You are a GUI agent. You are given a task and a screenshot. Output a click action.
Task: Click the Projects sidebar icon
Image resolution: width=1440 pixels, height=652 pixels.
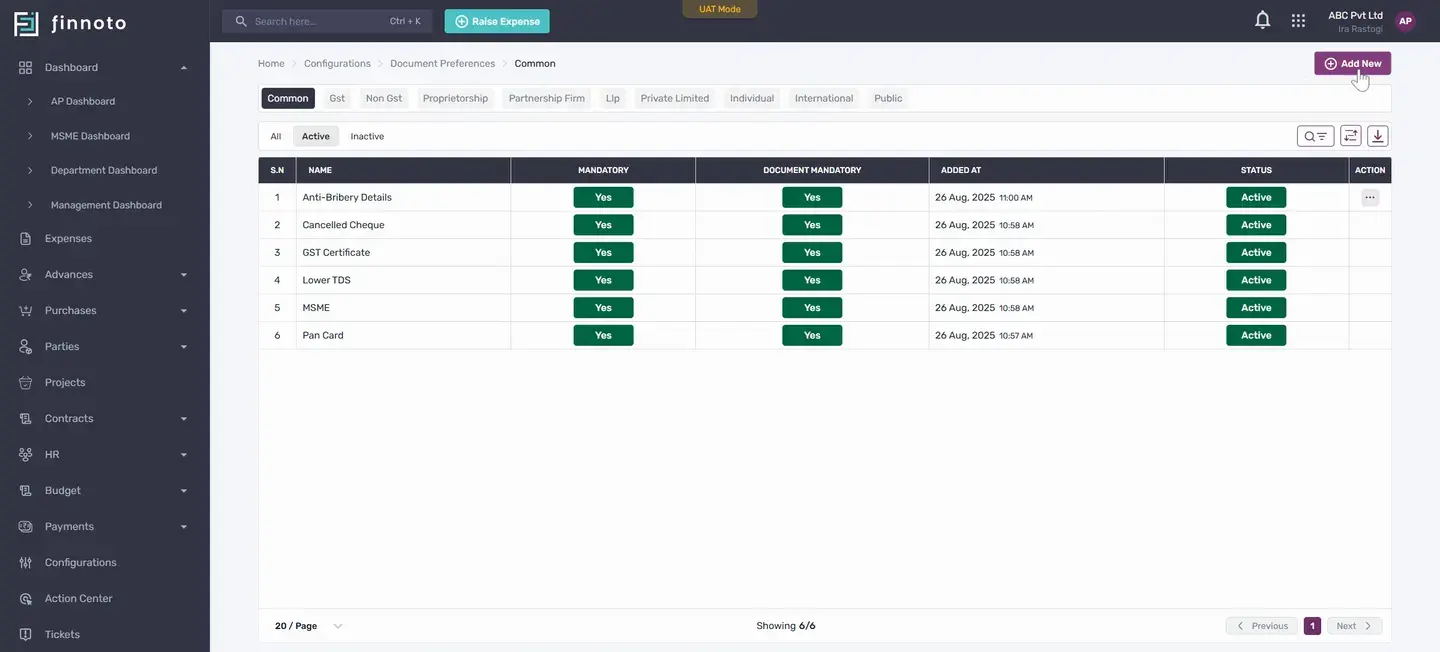26,382
